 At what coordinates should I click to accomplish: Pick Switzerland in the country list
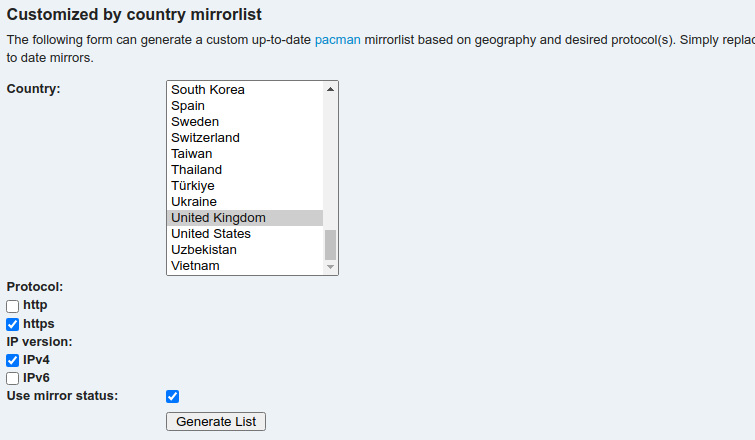[x=205, y=138]
